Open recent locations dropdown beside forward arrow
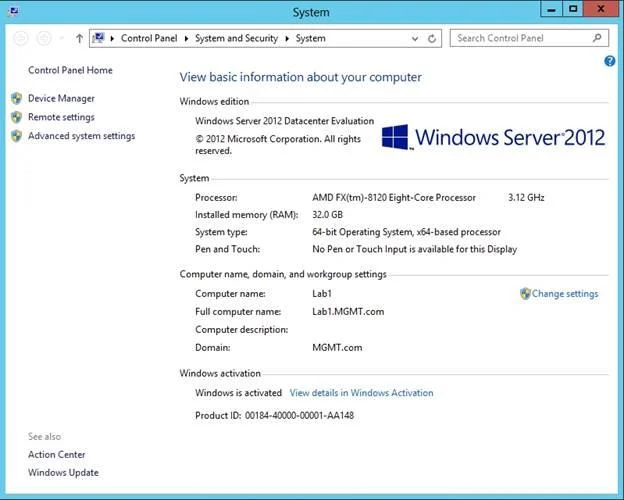 point(62,38)
